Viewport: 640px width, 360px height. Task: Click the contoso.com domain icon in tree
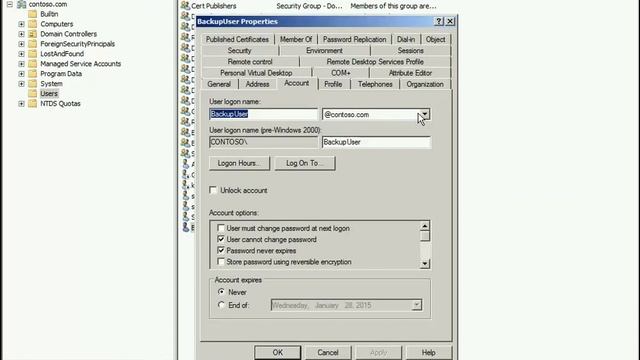click(x=22, y=4)
